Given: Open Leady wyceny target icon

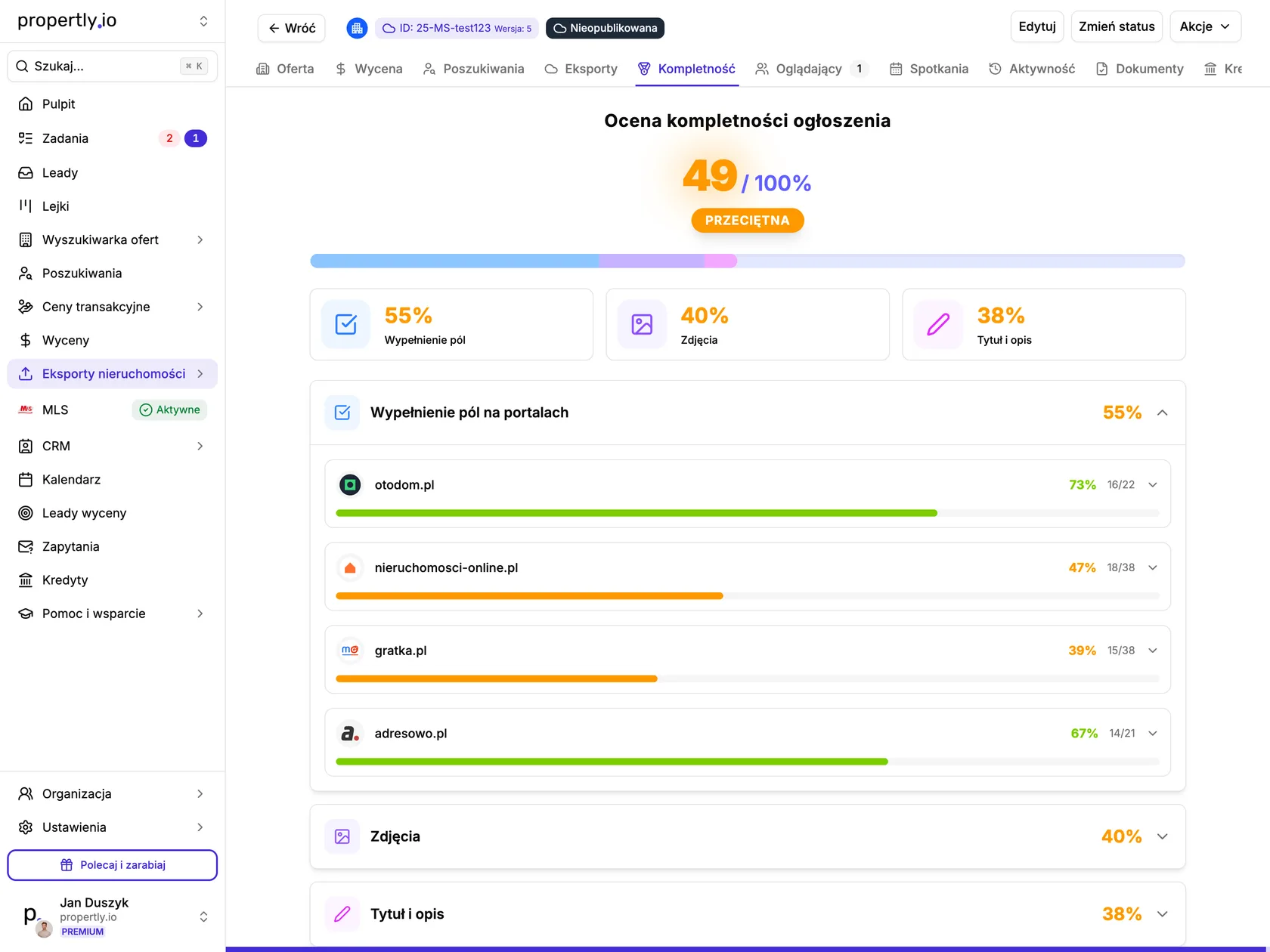Looking at the screenshot, I should point(26,513).
